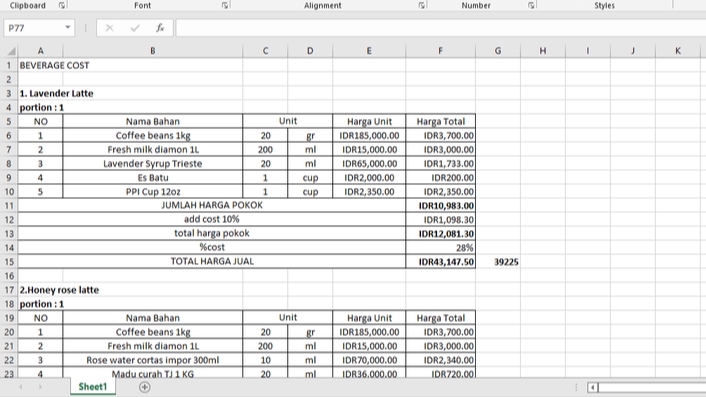Select the column F header
706x397 pixels.
pos(440,51)
